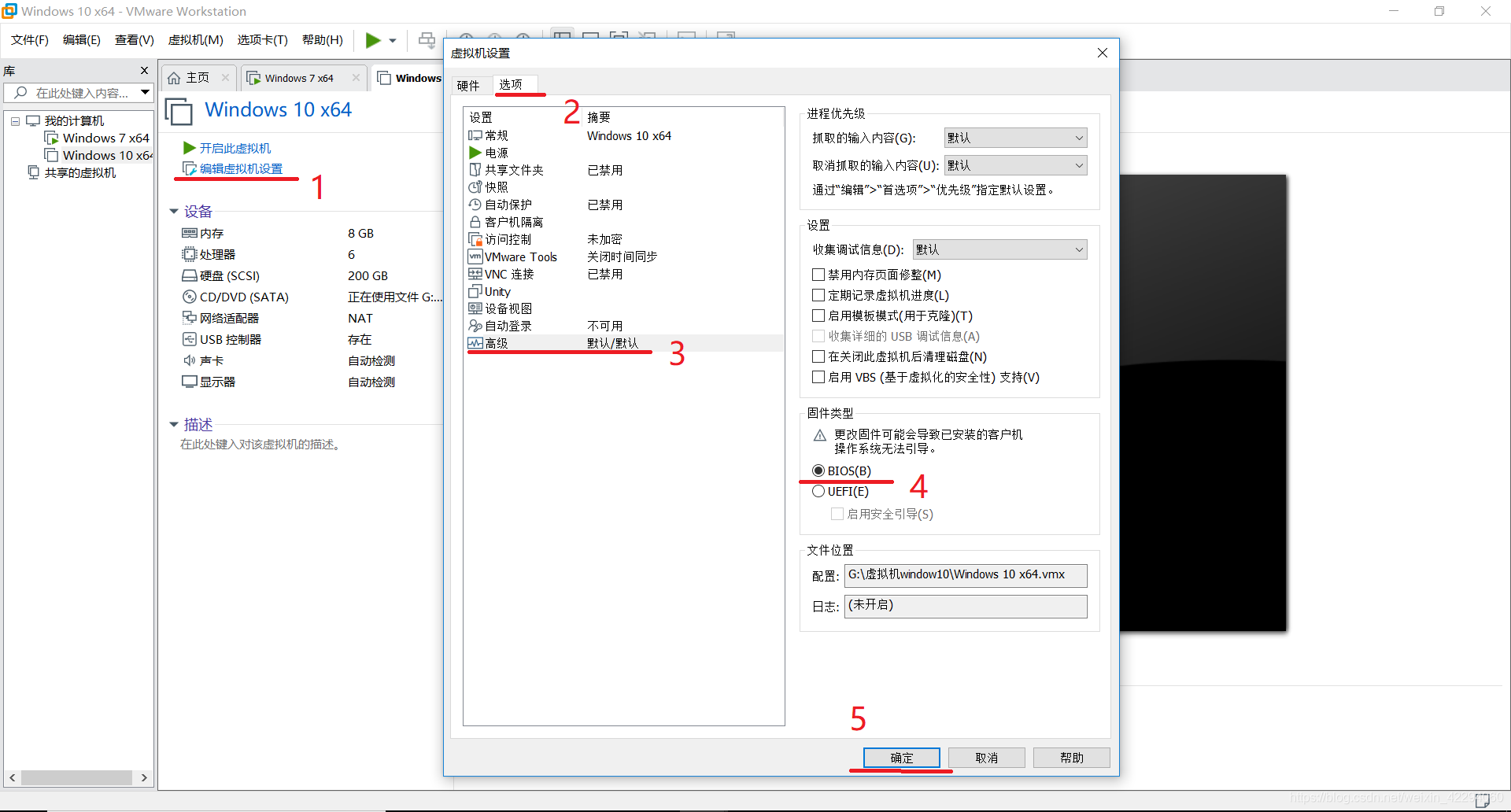Open 选项卡(T) menu

[263, 40]
